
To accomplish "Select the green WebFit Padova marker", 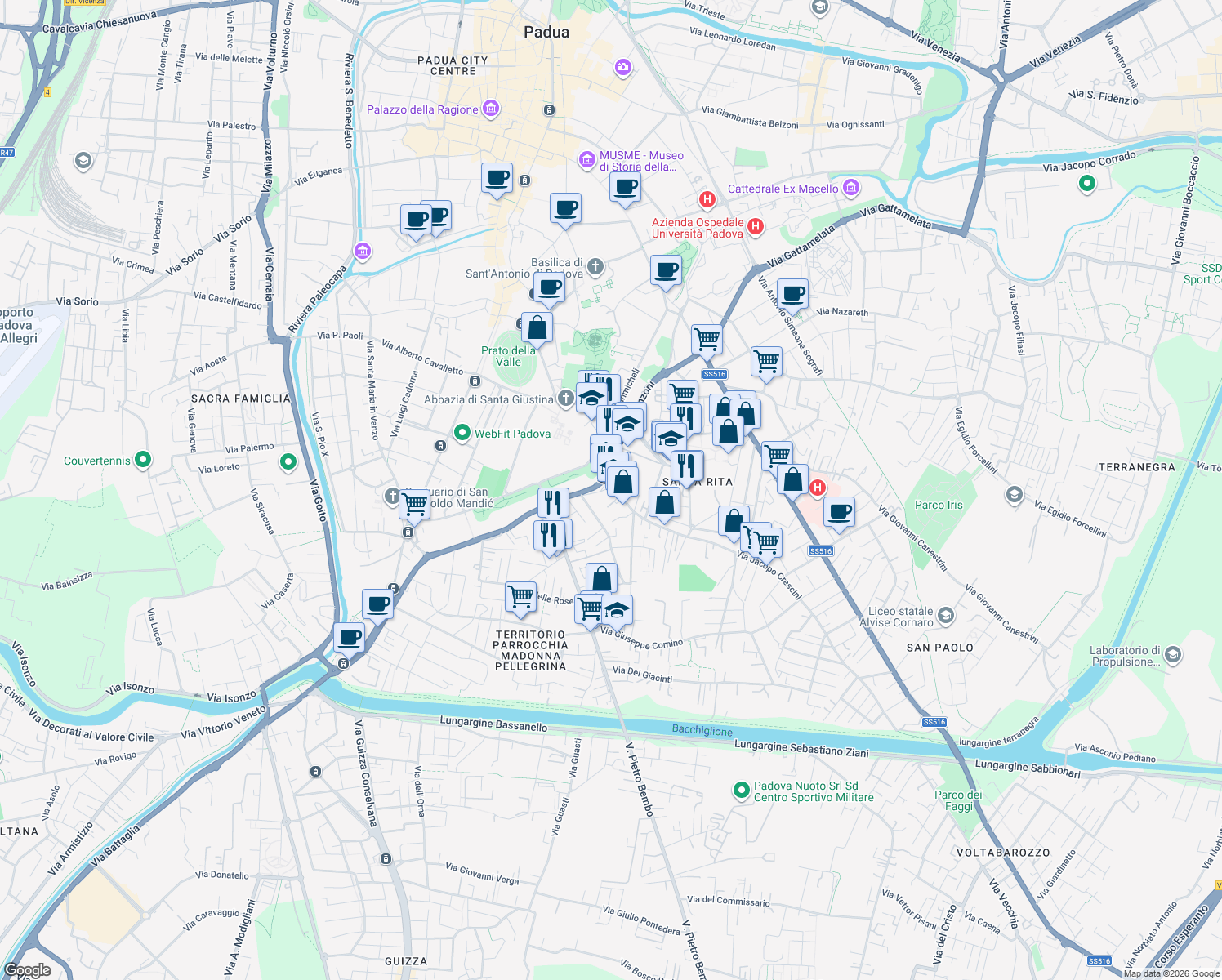I will (462, 434).
